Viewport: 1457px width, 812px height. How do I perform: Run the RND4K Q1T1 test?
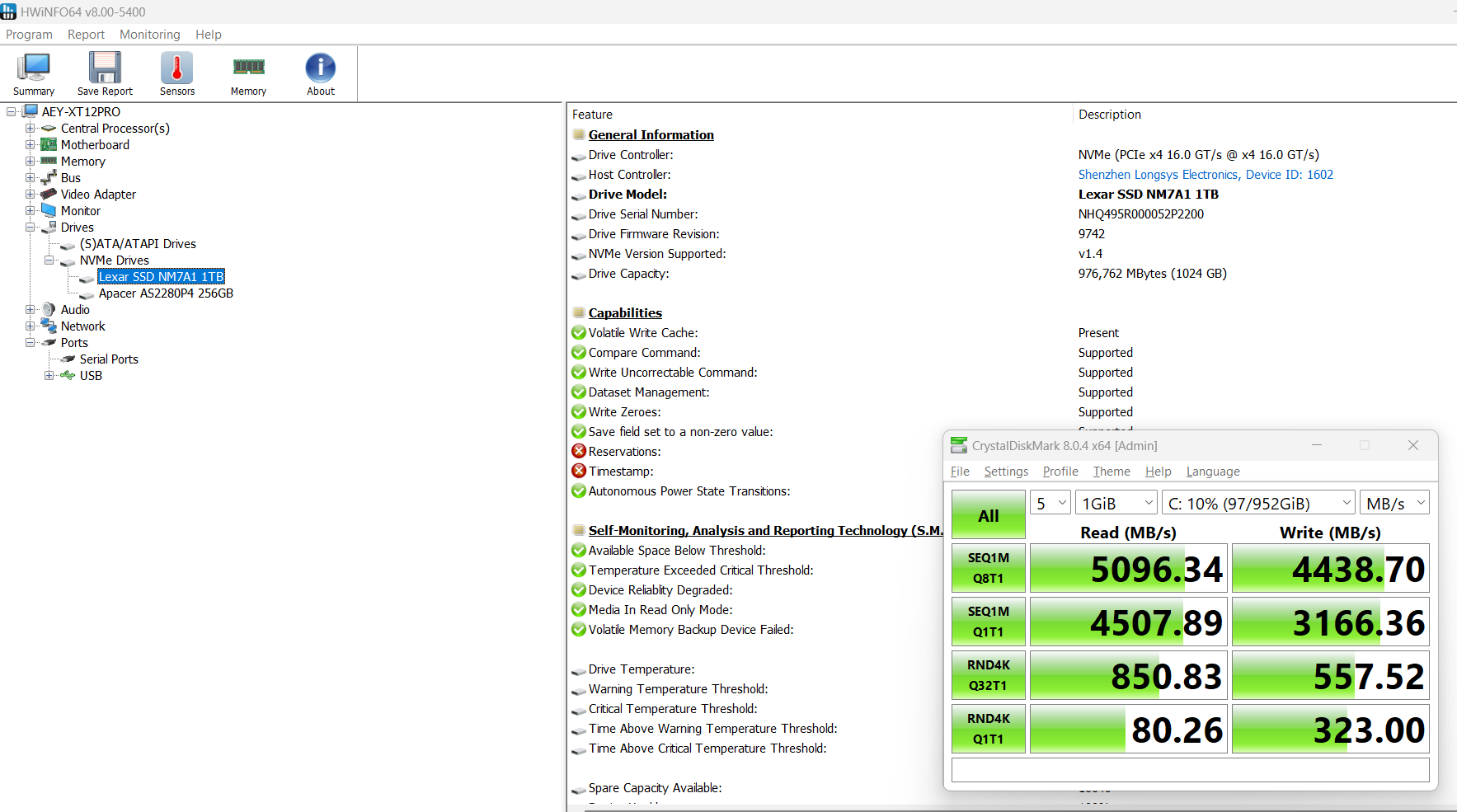coord(988,729)
